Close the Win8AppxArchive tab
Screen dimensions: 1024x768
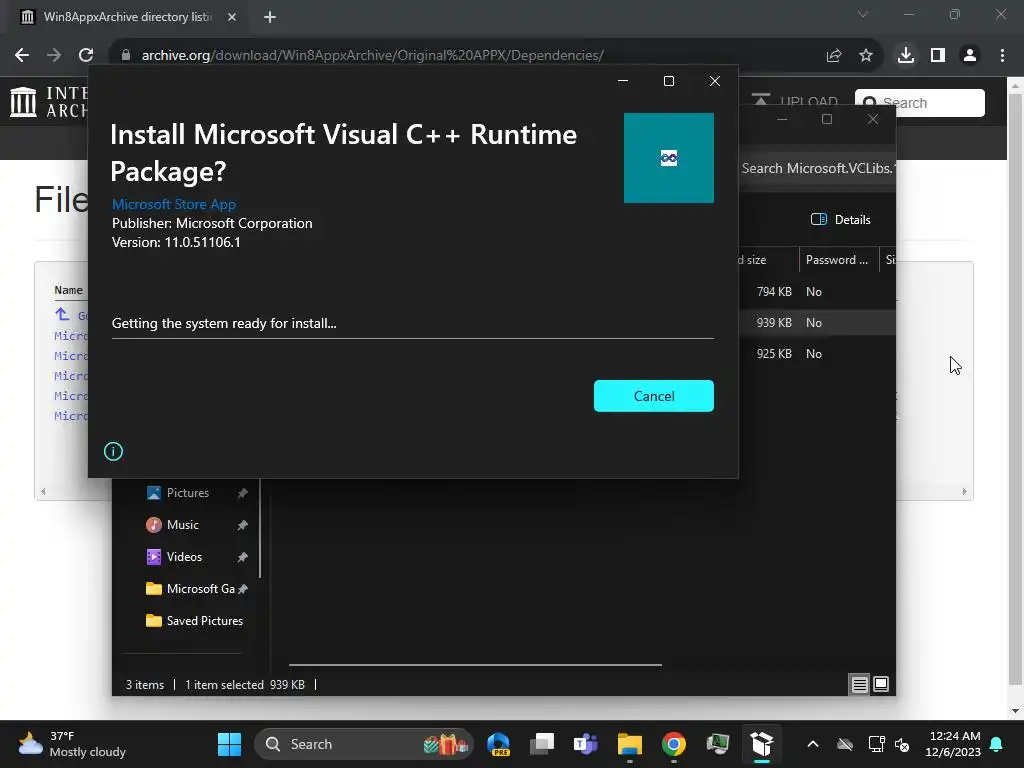pos(232,17)
